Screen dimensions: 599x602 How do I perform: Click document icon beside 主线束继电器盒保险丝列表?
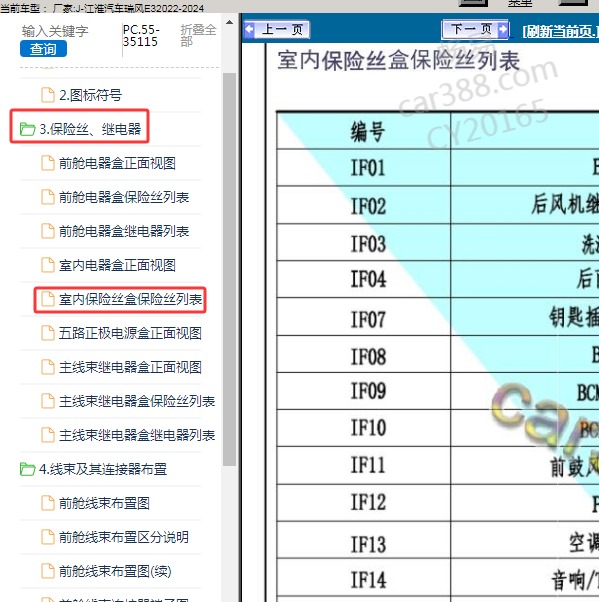click(x=48, y=401)
